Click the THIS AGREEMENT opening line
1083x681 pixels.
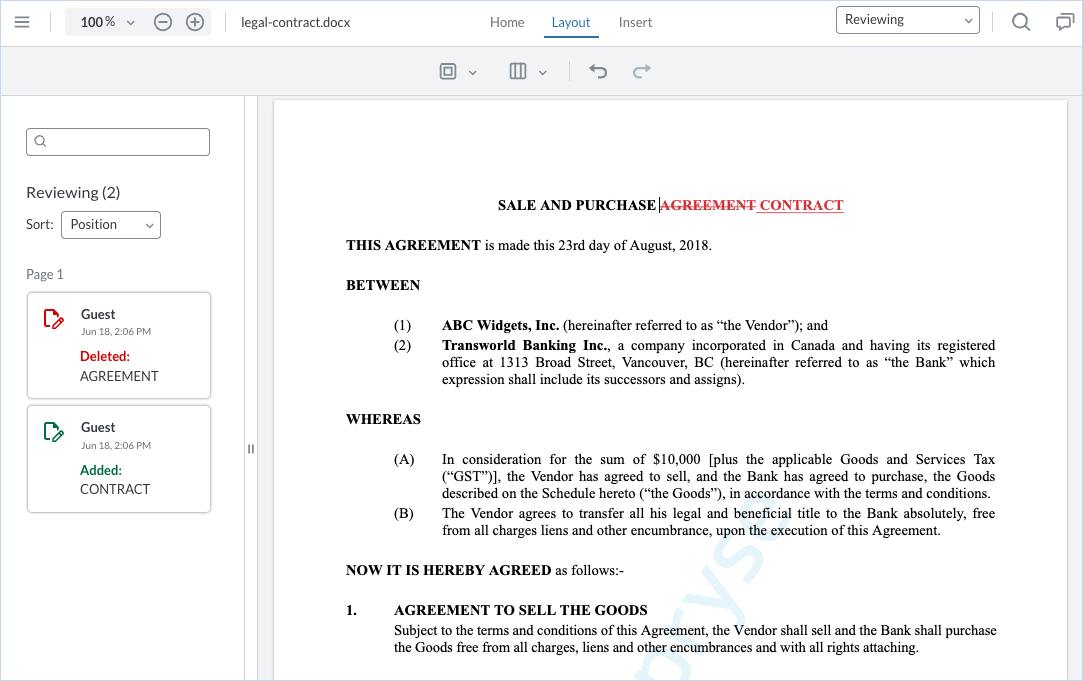pyautogui.click(x=529, y=245)
